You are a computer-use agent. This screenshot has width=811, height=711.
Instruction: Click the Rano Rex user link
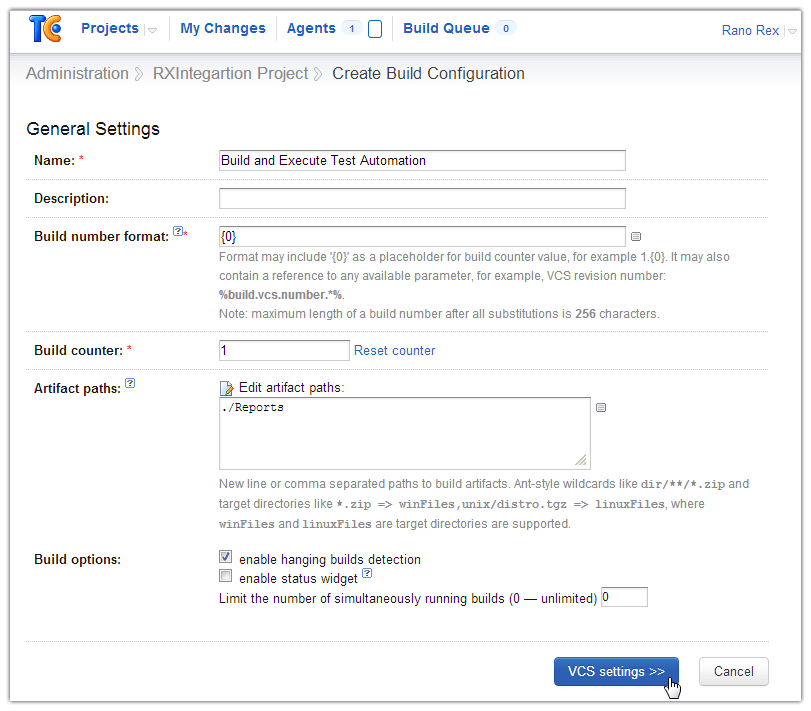click(750, 31)
